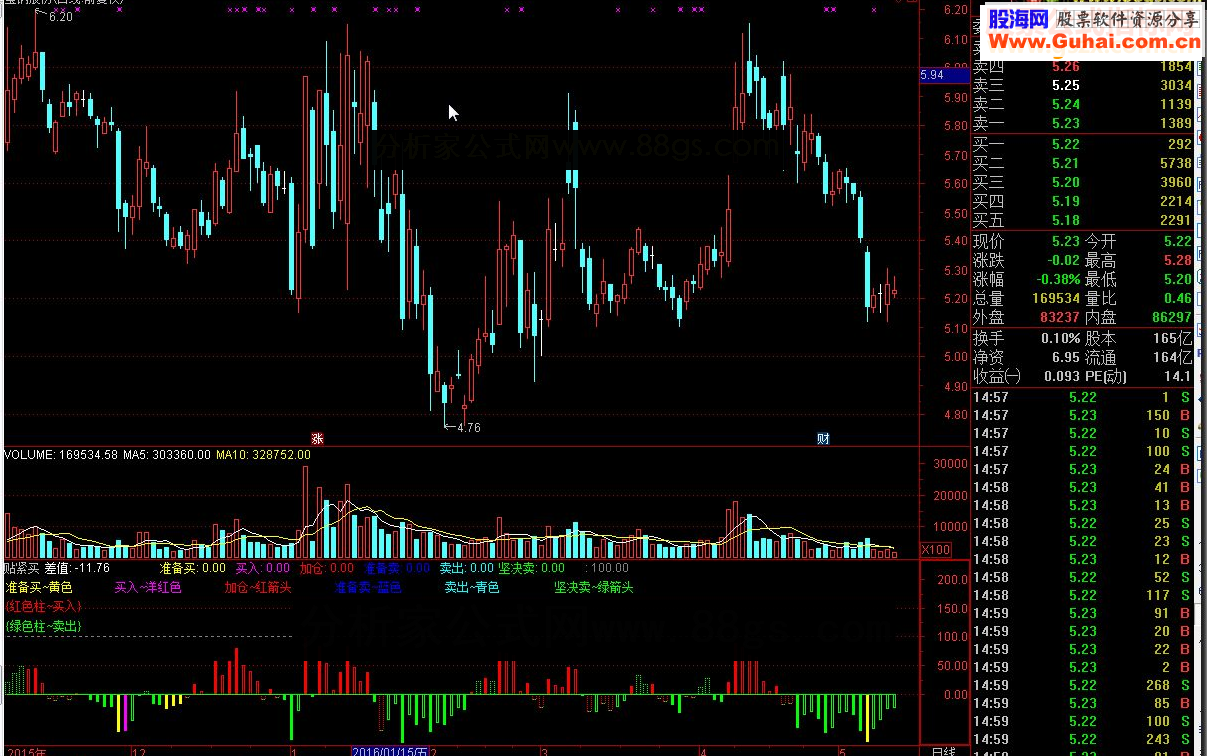Select the 14:58 trade with volume 117
Image resolution: width=1207 pixels, height=756 pixels.
pos(1083,595)
